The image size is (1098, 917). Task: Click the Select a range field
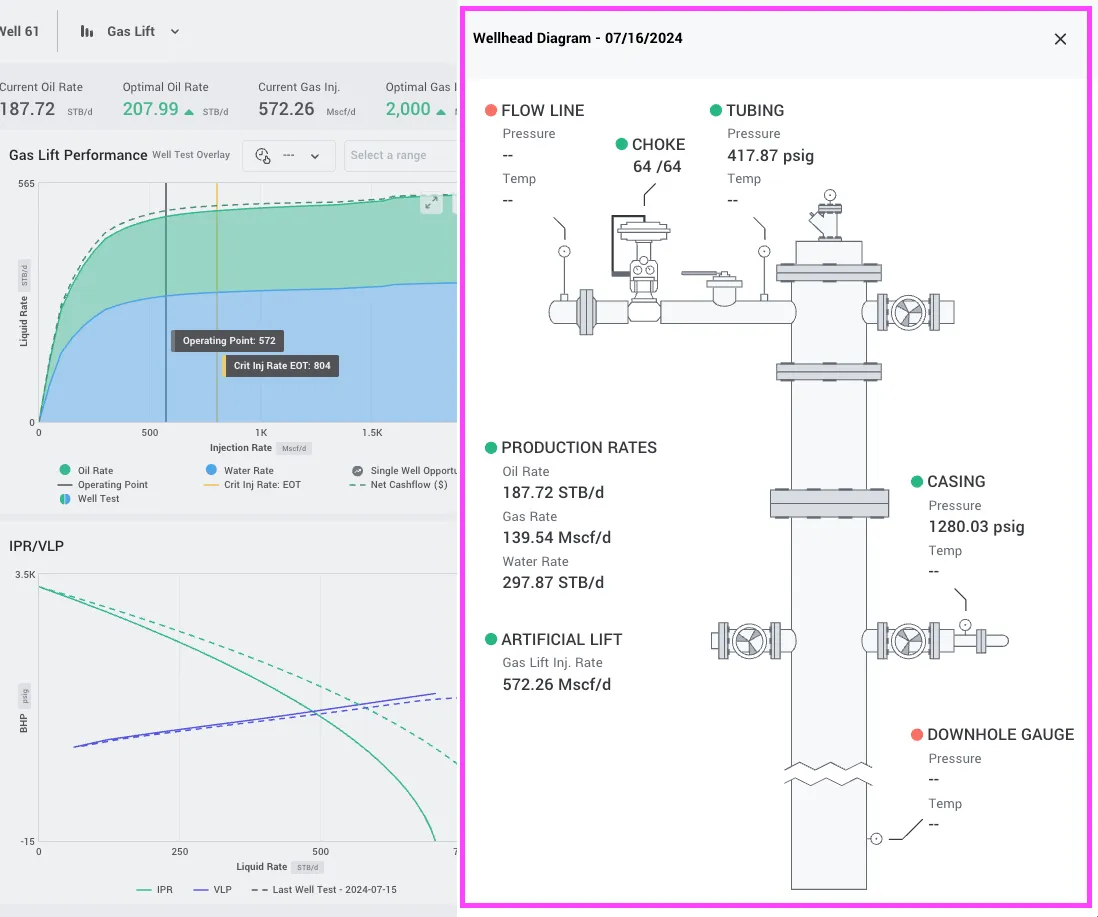[401, 155]
